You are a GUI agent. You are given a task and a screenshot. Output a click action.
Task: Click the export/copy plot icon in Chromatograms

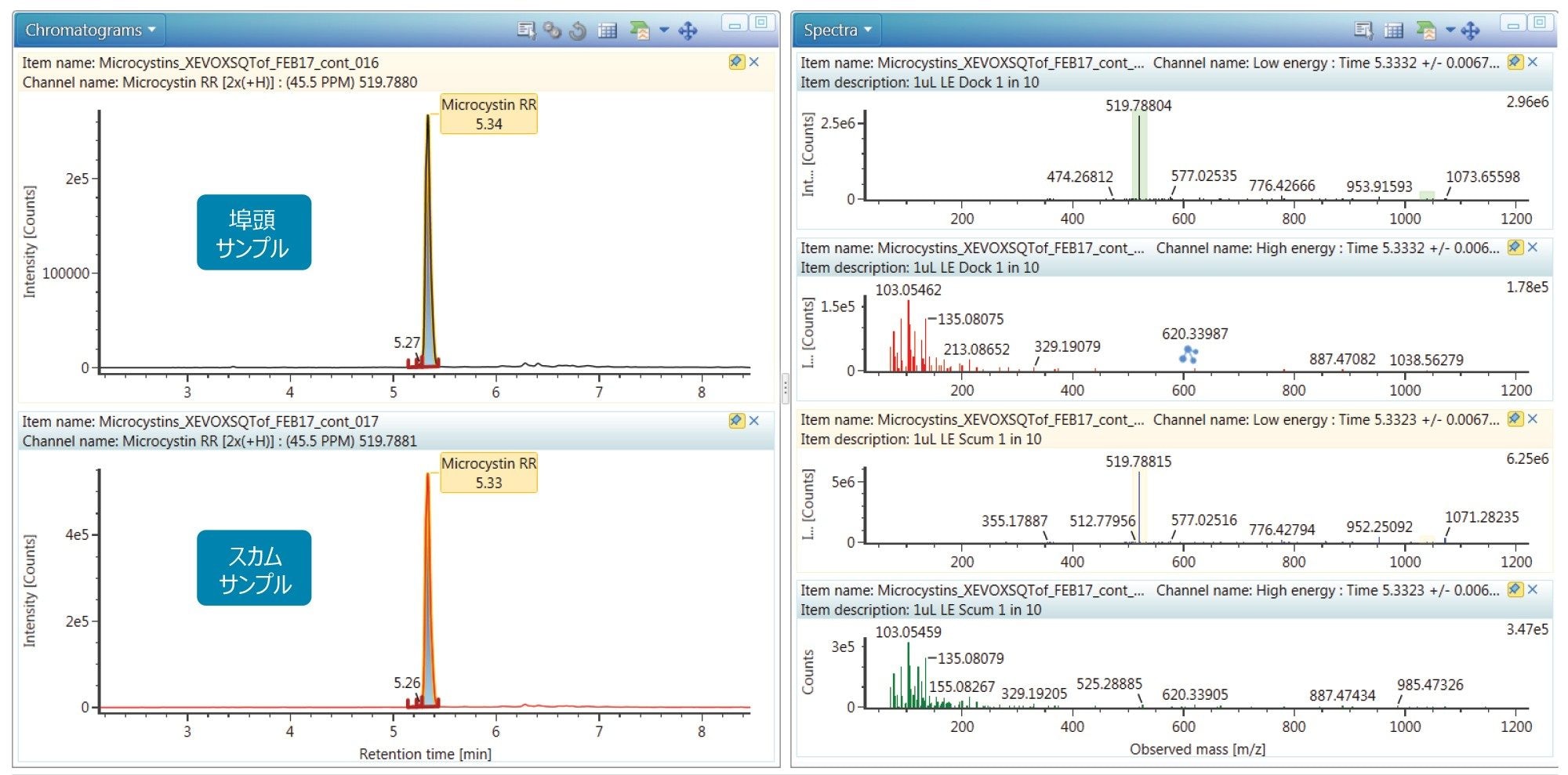pyautogui.click(x=639, y=31)
